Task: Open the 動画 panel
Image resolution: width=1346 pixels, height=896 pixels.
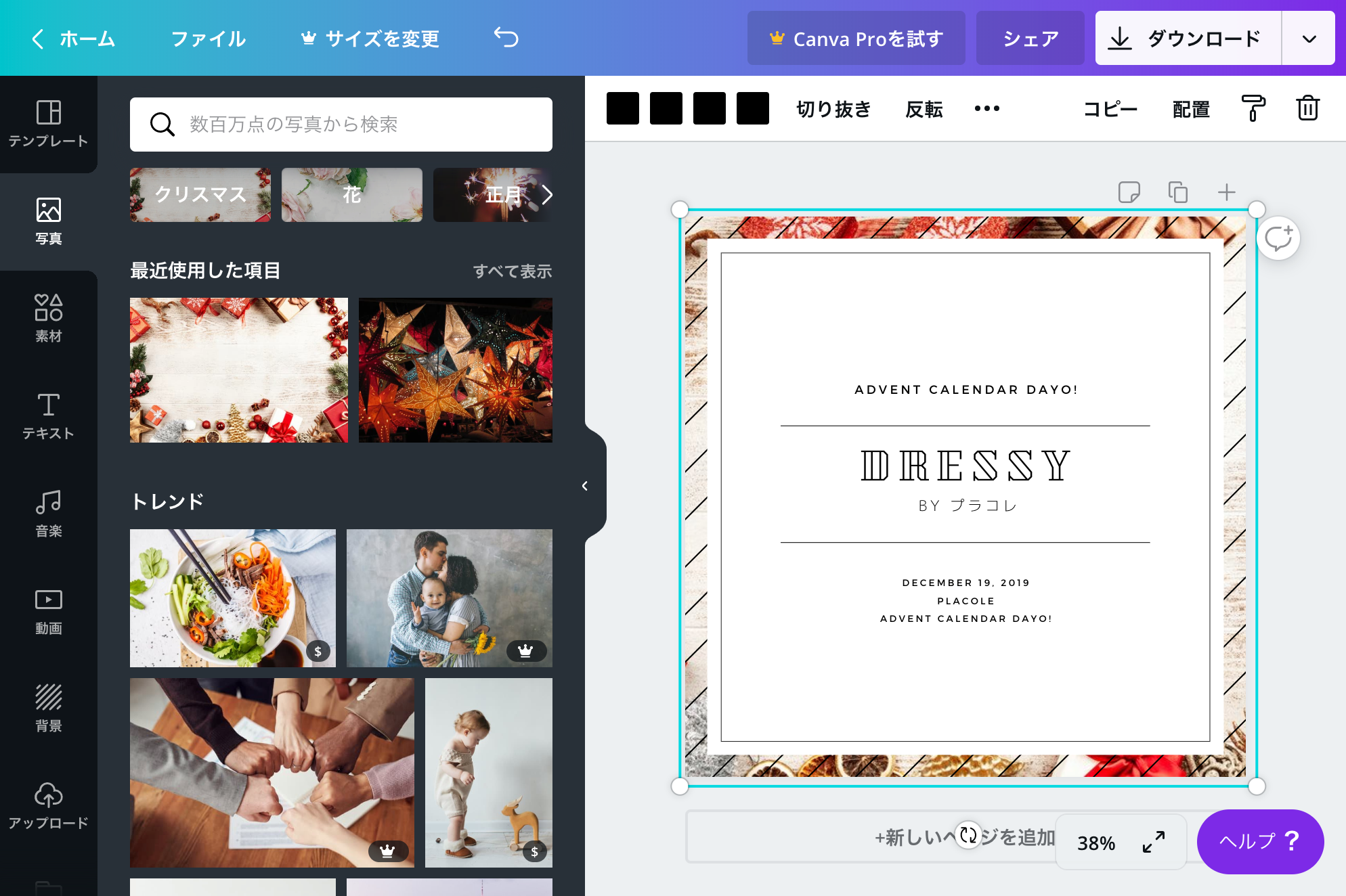Action: point(48,608)
